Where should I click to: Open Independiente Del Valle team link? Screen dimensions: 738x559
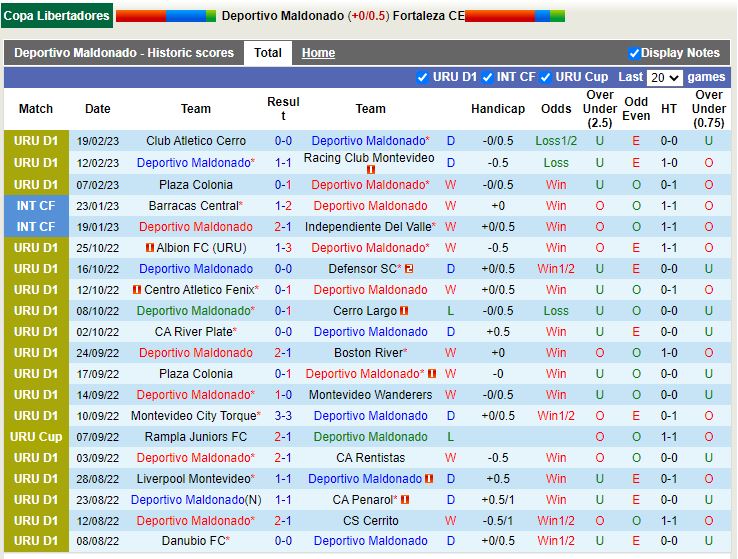tap(368, 227)
